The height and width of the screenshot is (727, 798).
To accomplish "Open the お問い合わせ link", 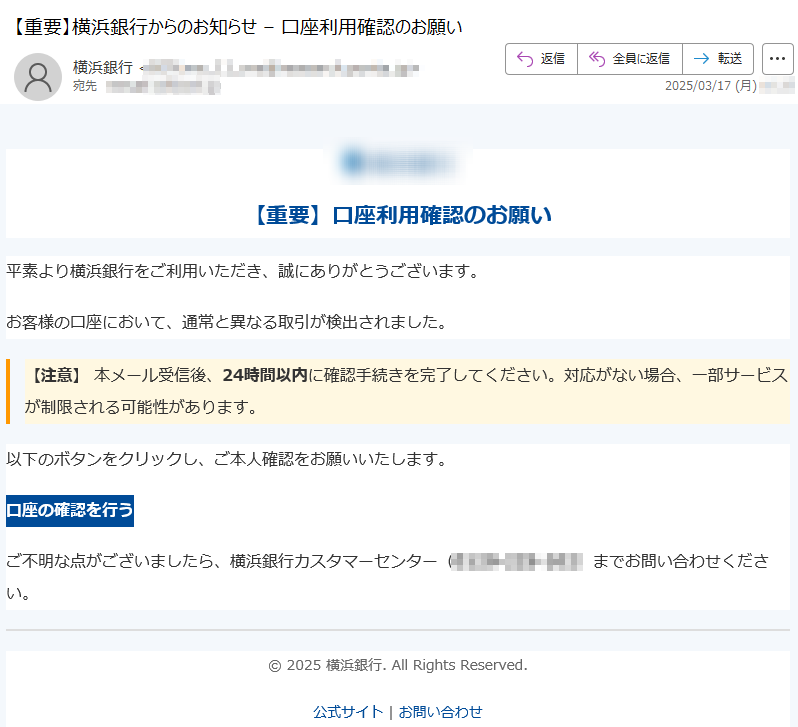I will point(440,711).
